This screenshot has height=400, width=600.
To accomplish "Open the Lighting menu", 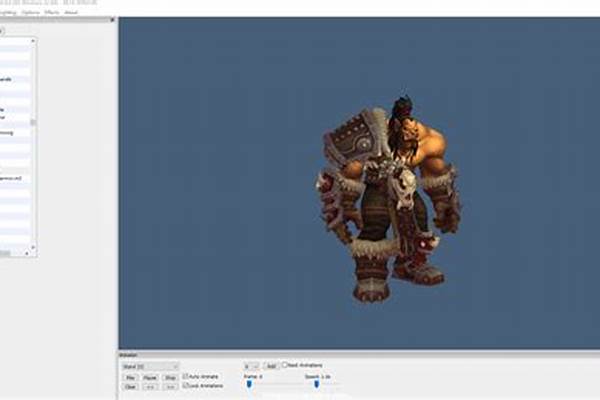I will (7, 12).
